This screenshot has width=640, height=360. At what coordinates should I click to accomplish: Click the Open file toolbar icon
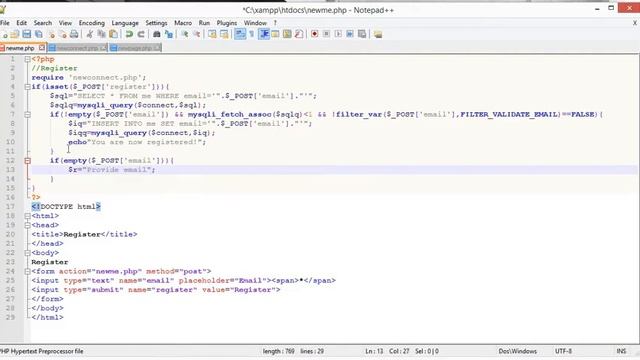point(15,34)
